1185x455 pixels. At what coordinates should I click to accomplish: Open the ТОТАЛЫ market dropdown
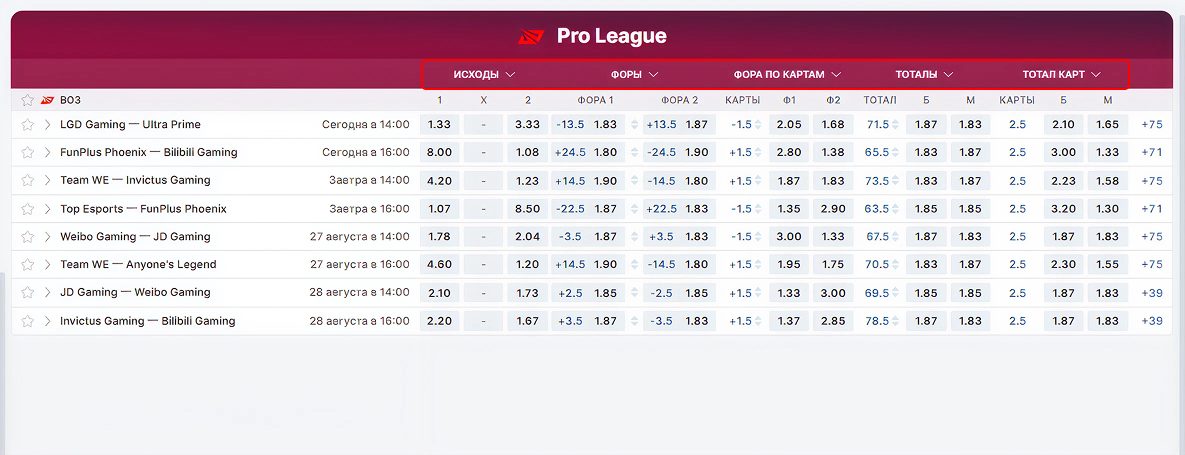(x=924, y=75)
